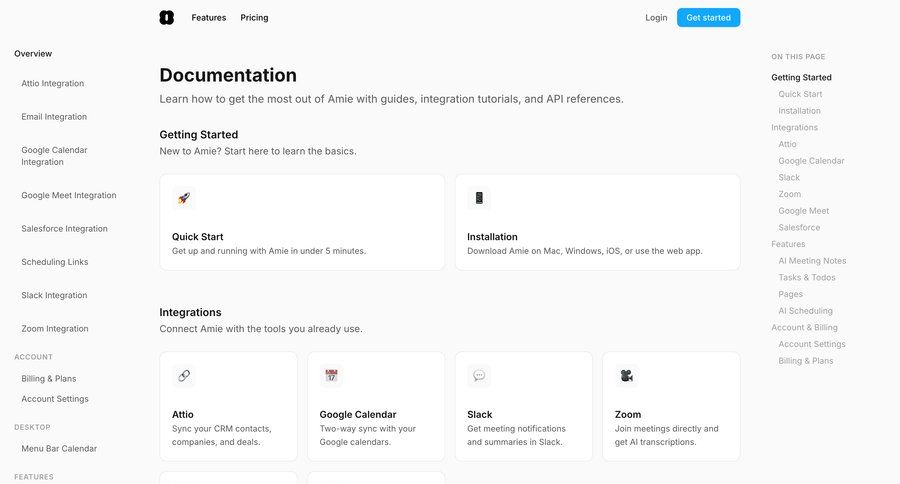Open Attio Integration in the sidebar

coord(53,83)
